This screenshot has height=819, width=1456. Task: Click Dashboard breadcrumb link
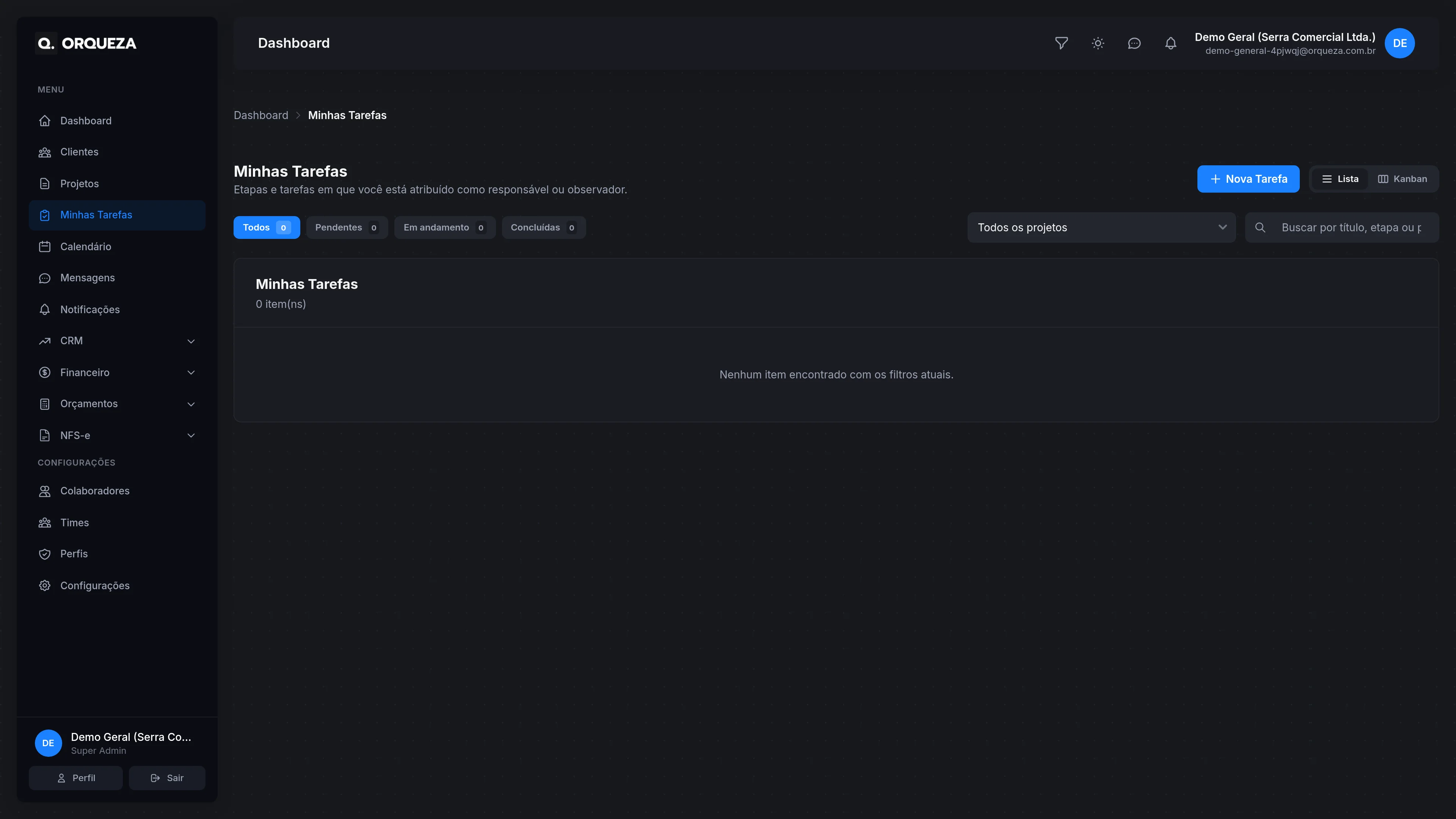(x=261, y=115)
